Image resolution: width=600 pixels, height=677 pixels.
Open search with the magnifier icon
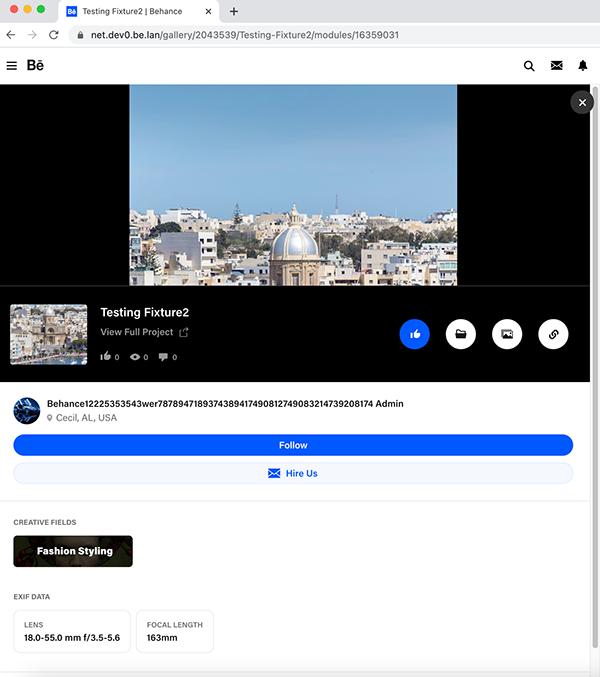point(529,66)
